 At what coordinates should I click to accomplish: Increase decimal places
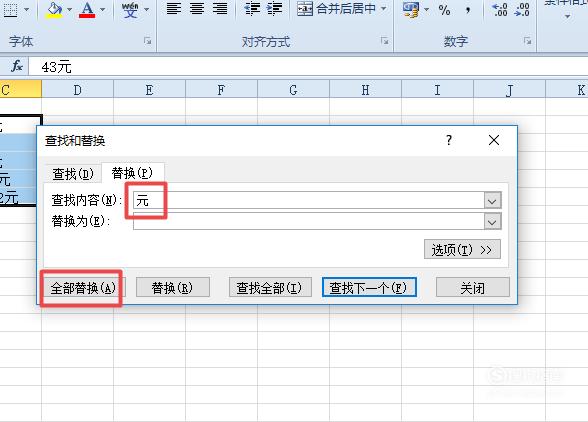coord(500,9)
